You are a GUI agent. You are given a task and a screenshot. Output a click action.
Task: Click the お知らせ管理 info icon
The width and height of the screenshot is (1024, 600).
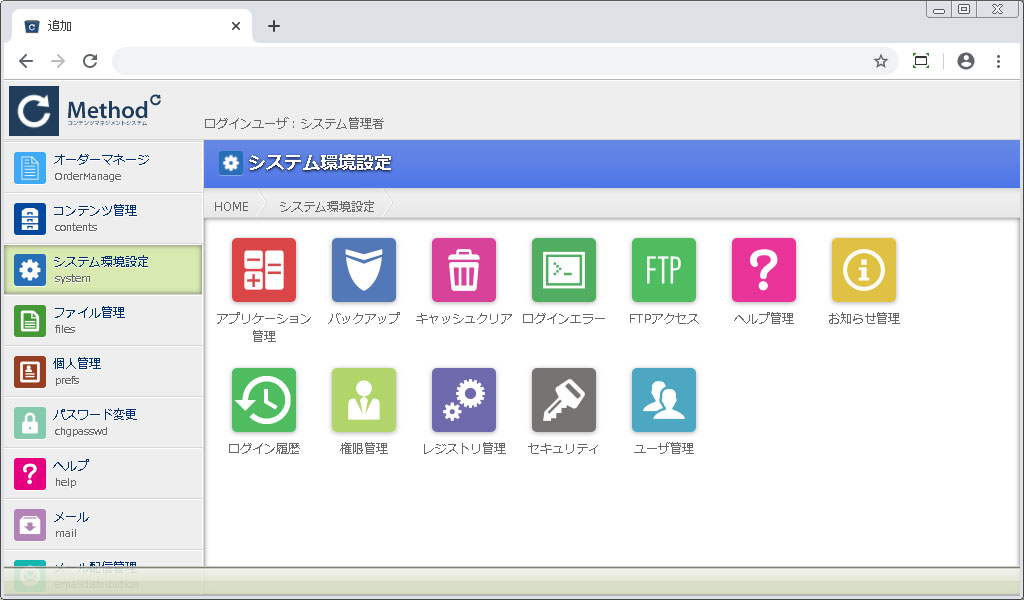click(864, 270)
